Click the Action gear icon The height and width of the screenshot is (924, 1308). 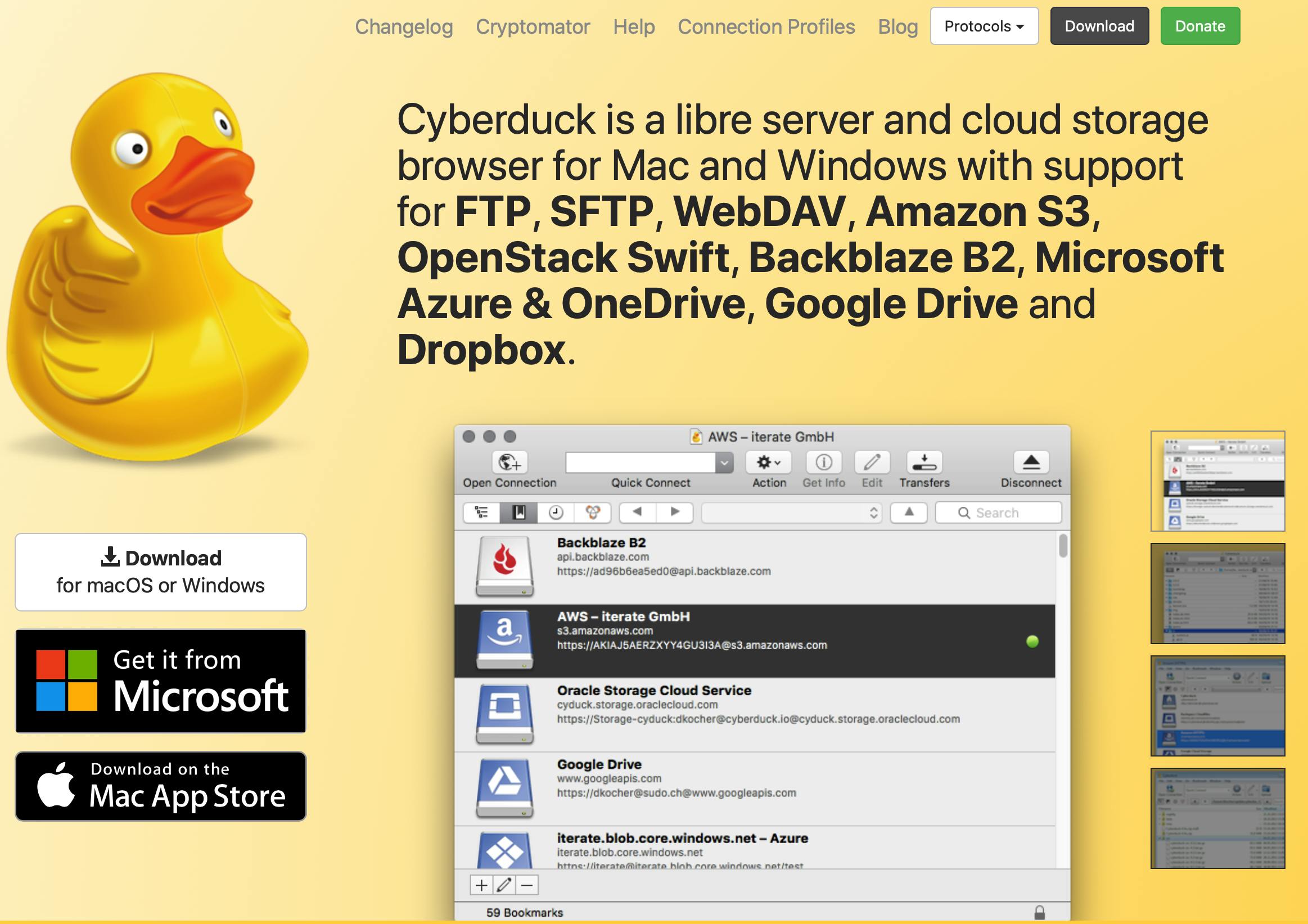(x=768, y=463)
